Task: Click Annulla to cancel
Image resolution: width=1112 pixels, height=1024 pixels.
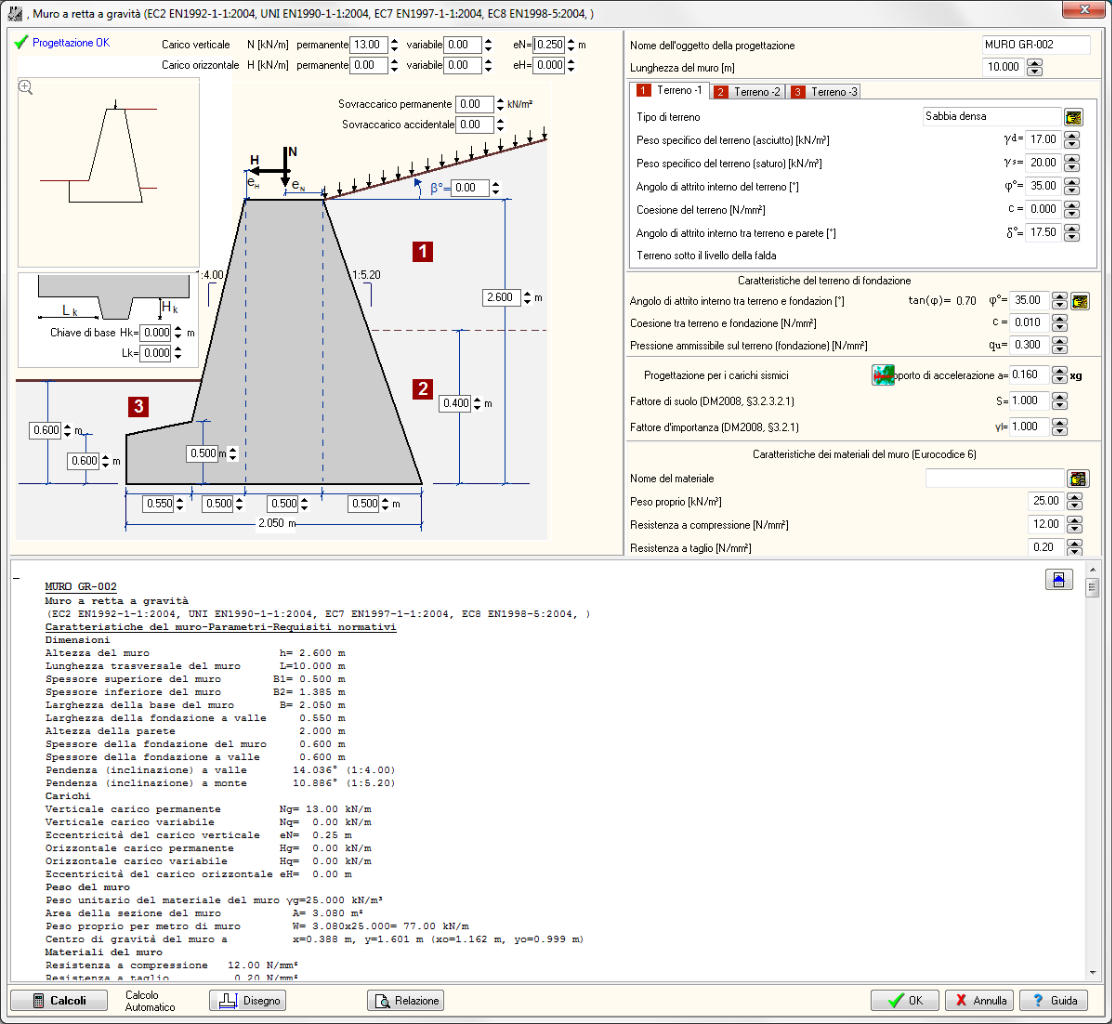Action: 979,1001
